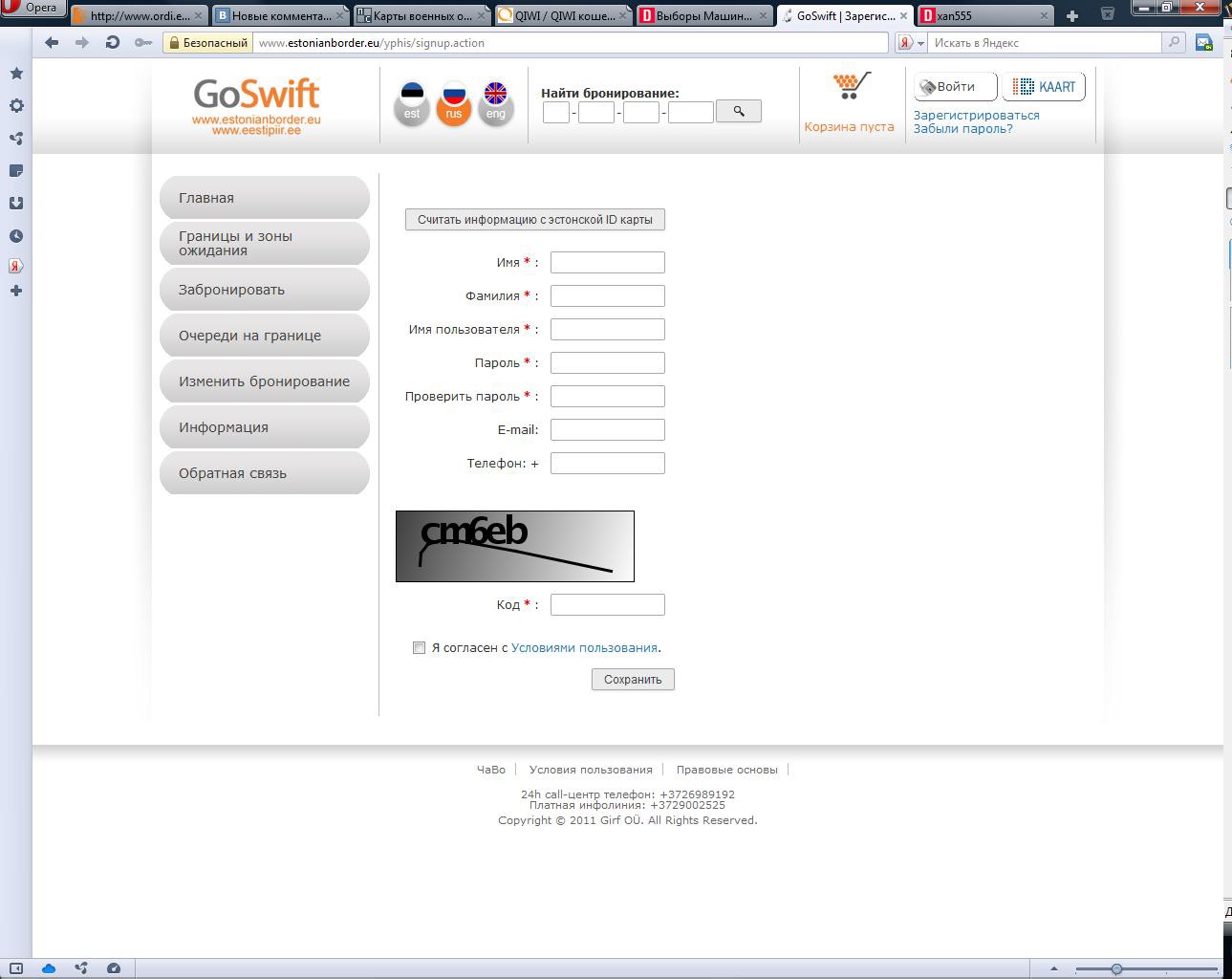Image resolution: width=1232 pixels, height=979 pixels.
Task: Open Изменить бронирование menu item
Action: pyautogui.click(x=265, y=381)
